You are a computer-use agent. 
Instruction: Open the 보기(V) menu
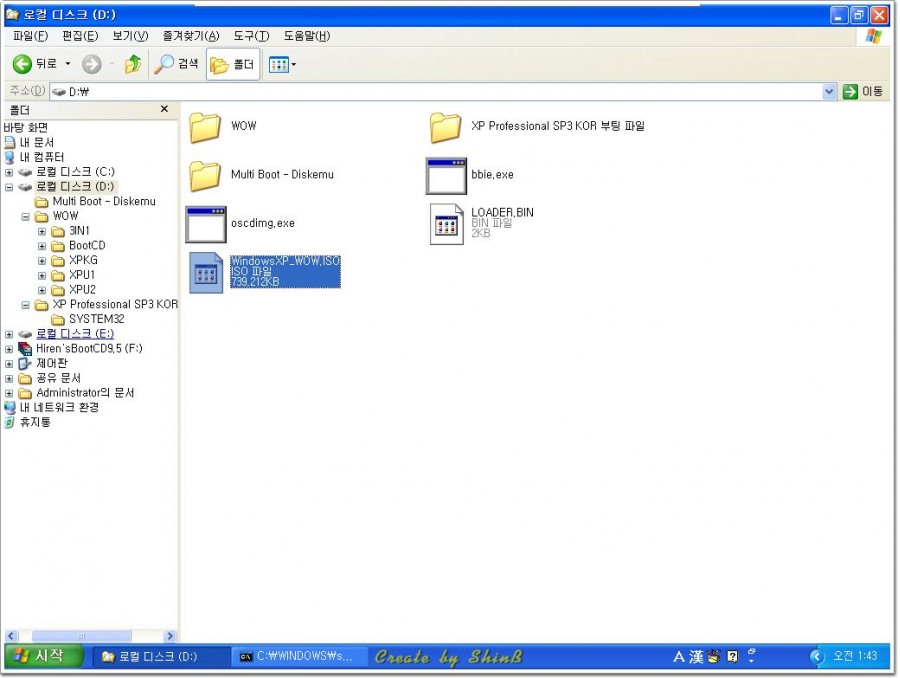click(130, 36)
